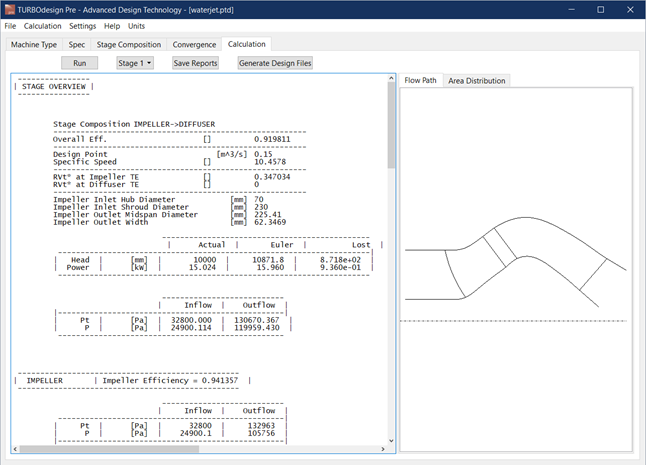Screen dimensions: 646x465
Task: Click the scroll down arrow of report
Action: [x=391, y=441]
